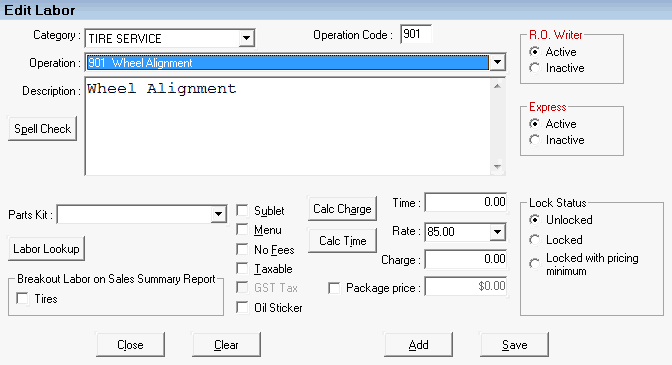
Task: Check Tires breakout checkbox
Action: coord(22,298)
